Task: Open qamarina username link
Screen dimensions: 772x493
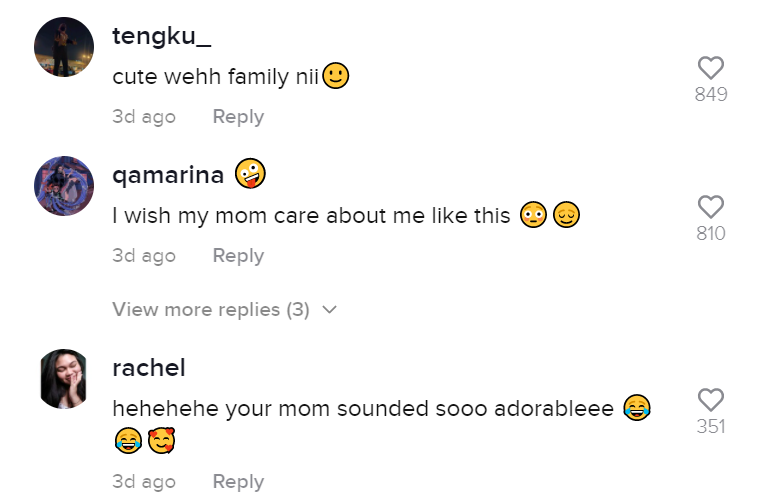Action: point(167,176)
